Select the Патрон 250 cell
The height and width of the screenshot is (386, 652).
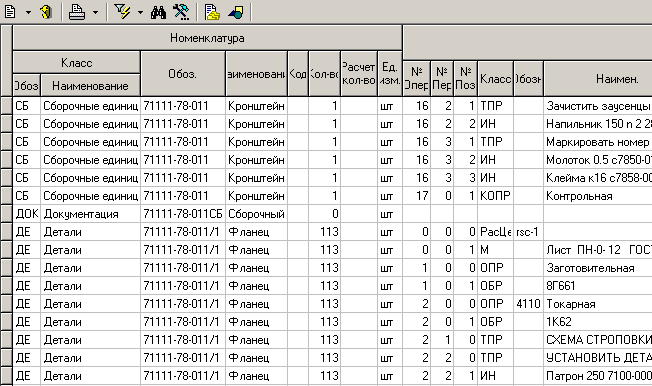pyautogui.click(x=598, y=376)
